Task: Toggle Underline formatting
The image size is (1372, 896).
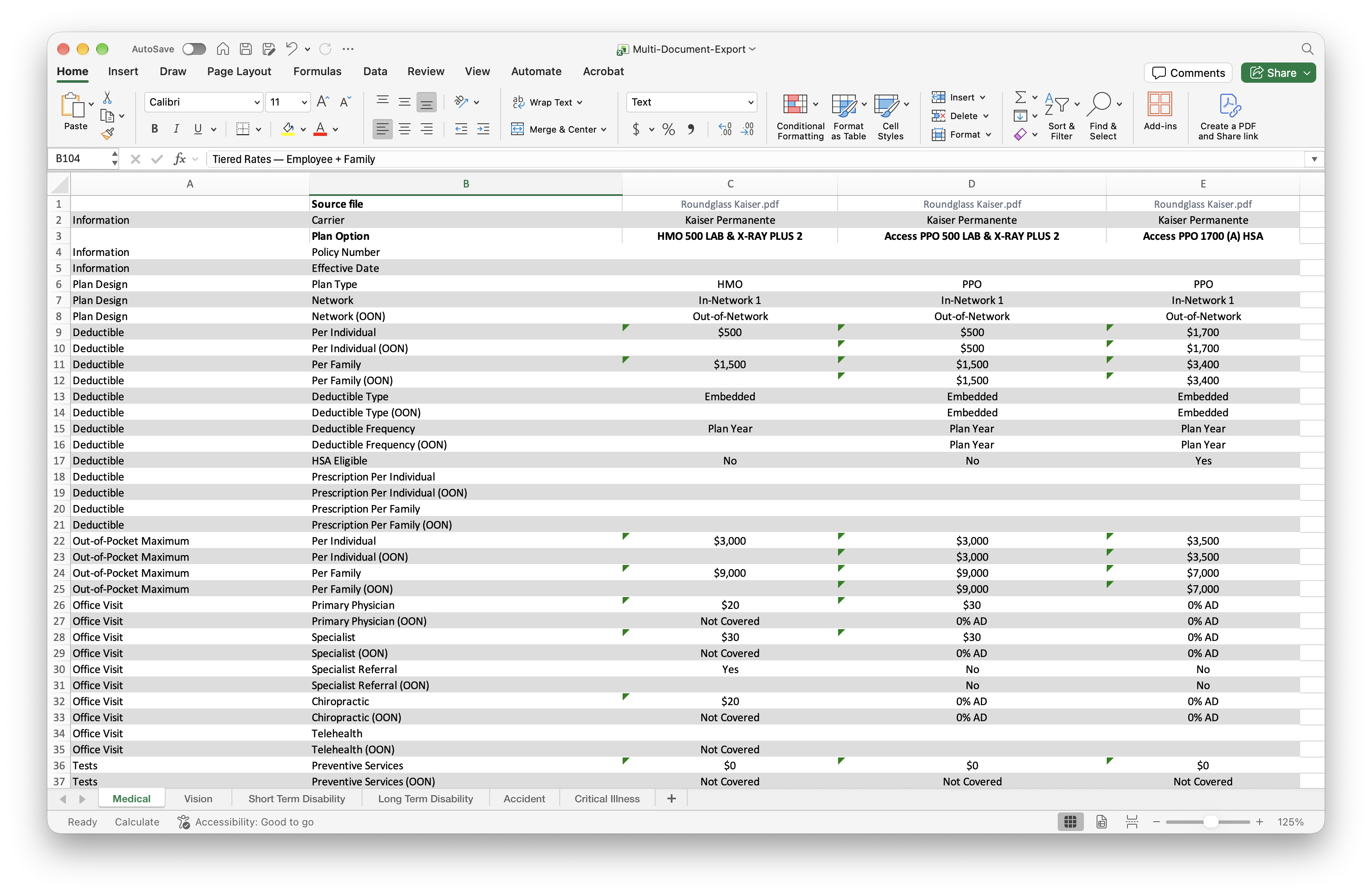Action: pos(198,129)
